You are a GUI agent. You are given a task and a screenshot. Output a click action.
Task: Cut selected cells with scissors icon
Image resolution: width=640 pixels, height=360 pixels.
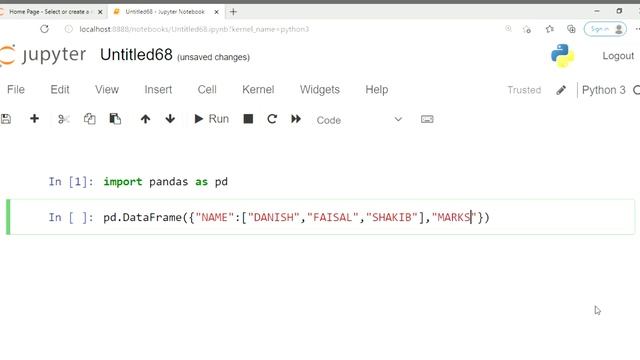click(x=64, y=119)
